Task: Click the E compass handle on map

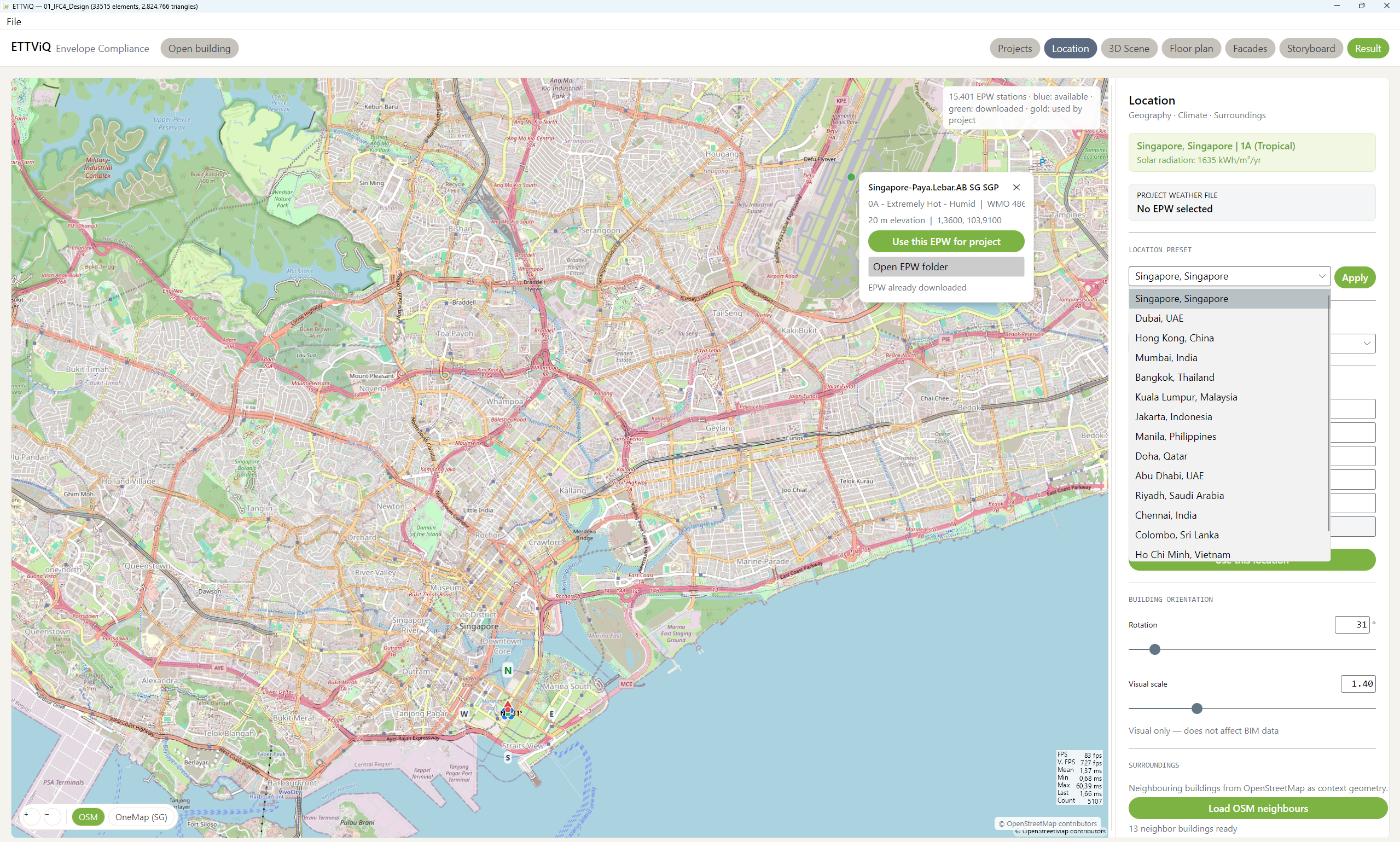Action: point(551,714)
